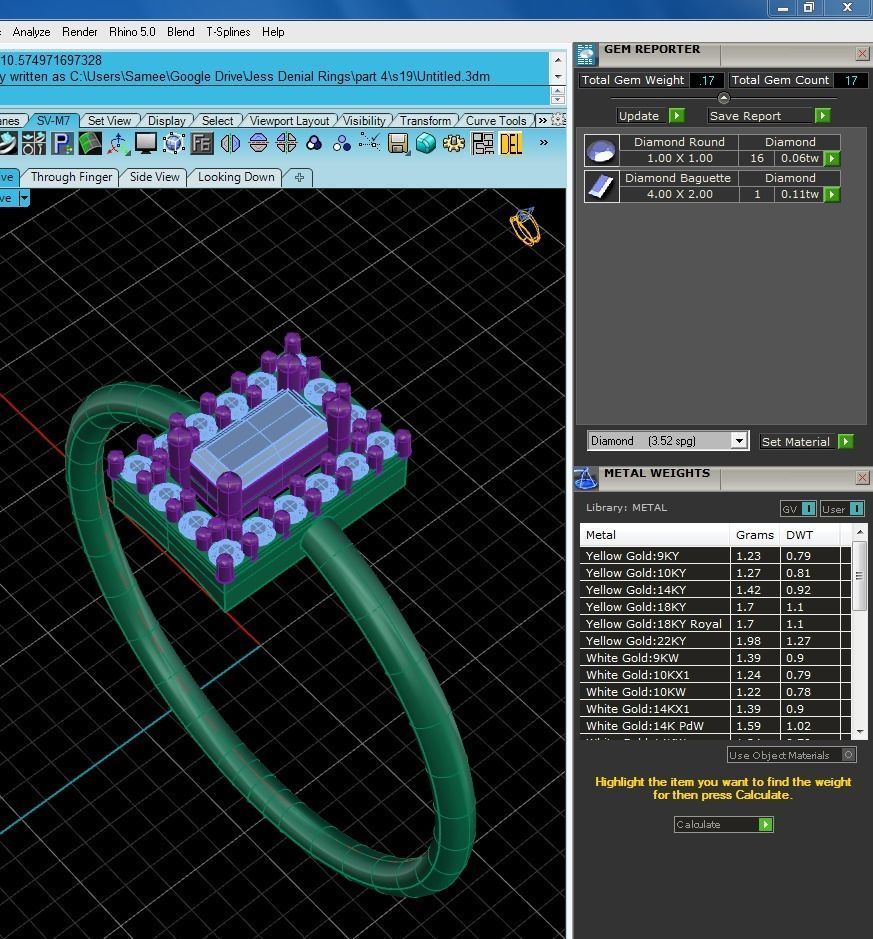This screenshot has height=939, width=873.
Task: Click the floppy disk save icon
Action: [x=398, y=144]
